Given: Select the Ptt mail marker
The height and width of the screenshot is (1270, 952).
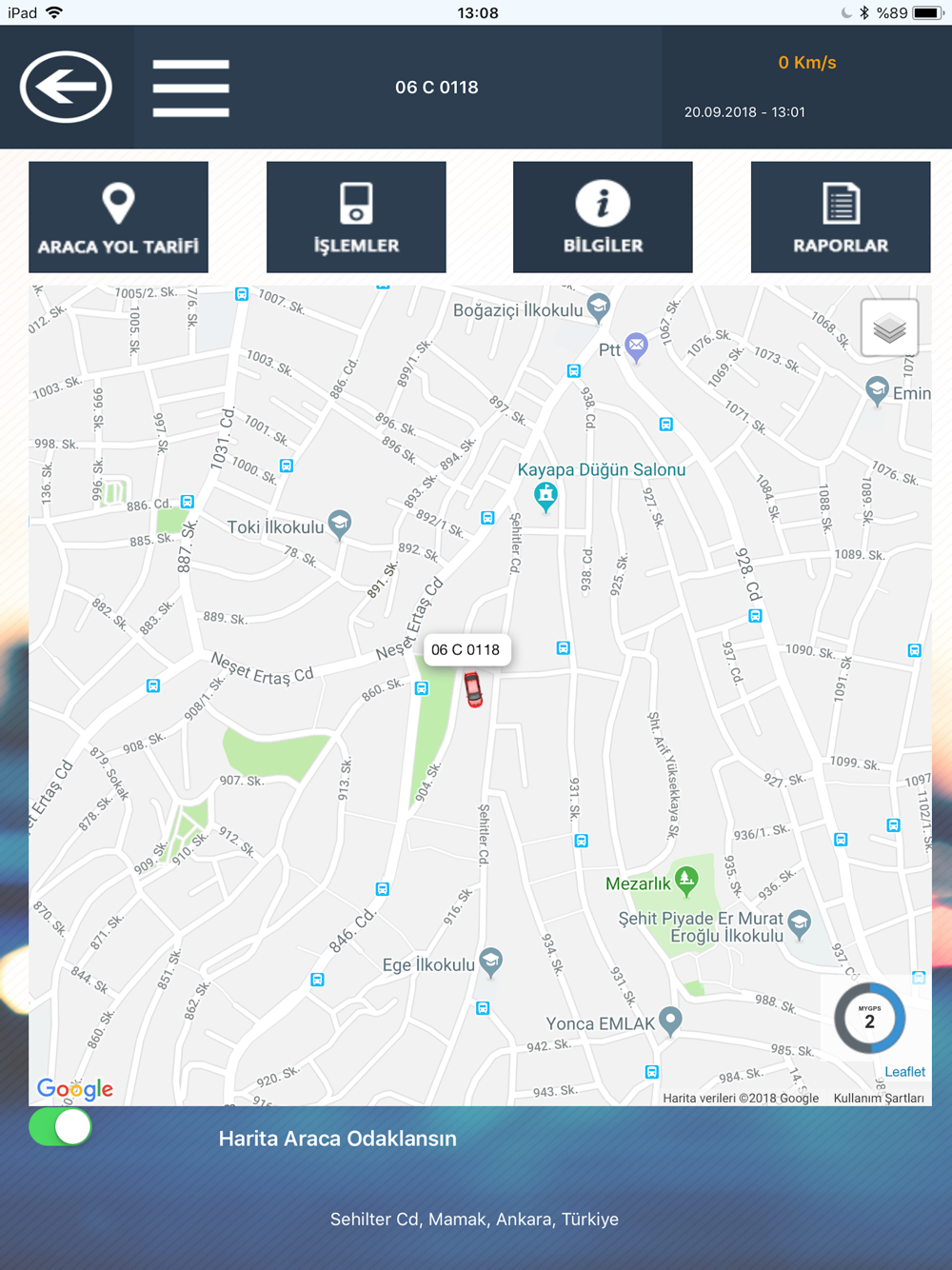Looking at the screenshot, I should pyautogui.click(x=636, y=347).
